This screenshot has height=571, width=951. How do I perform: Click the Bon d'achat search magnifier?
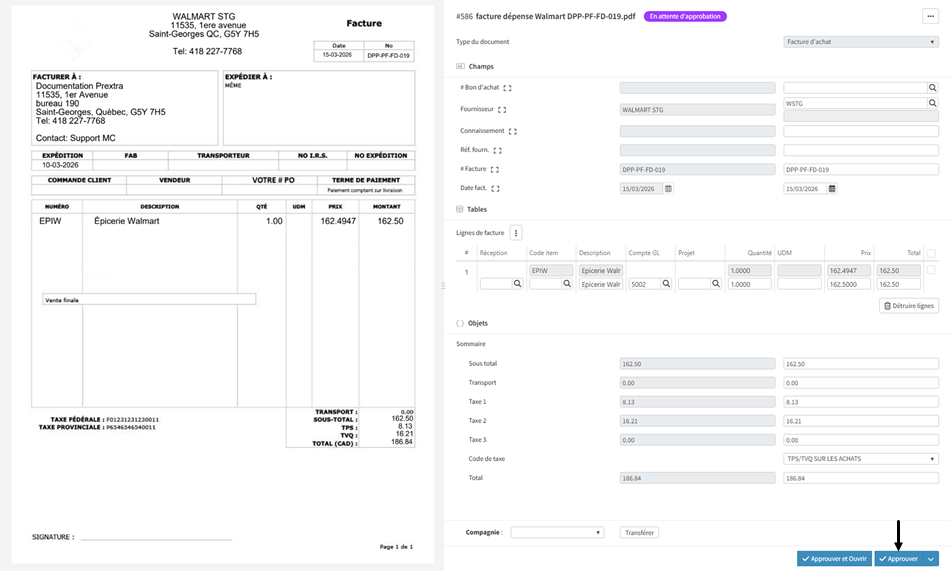coord(932,88)
